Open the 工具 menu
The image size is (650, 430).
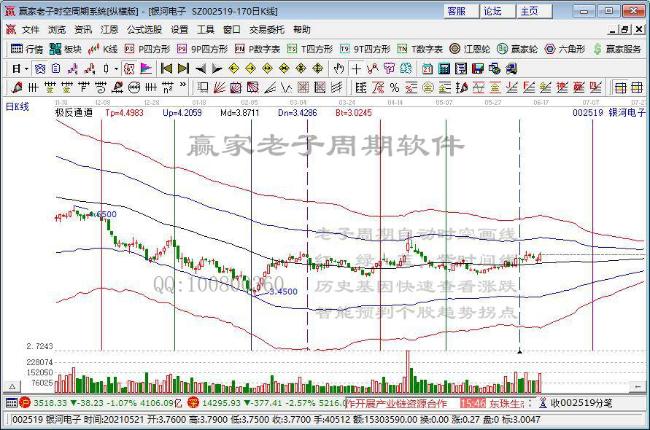[206, 29]
